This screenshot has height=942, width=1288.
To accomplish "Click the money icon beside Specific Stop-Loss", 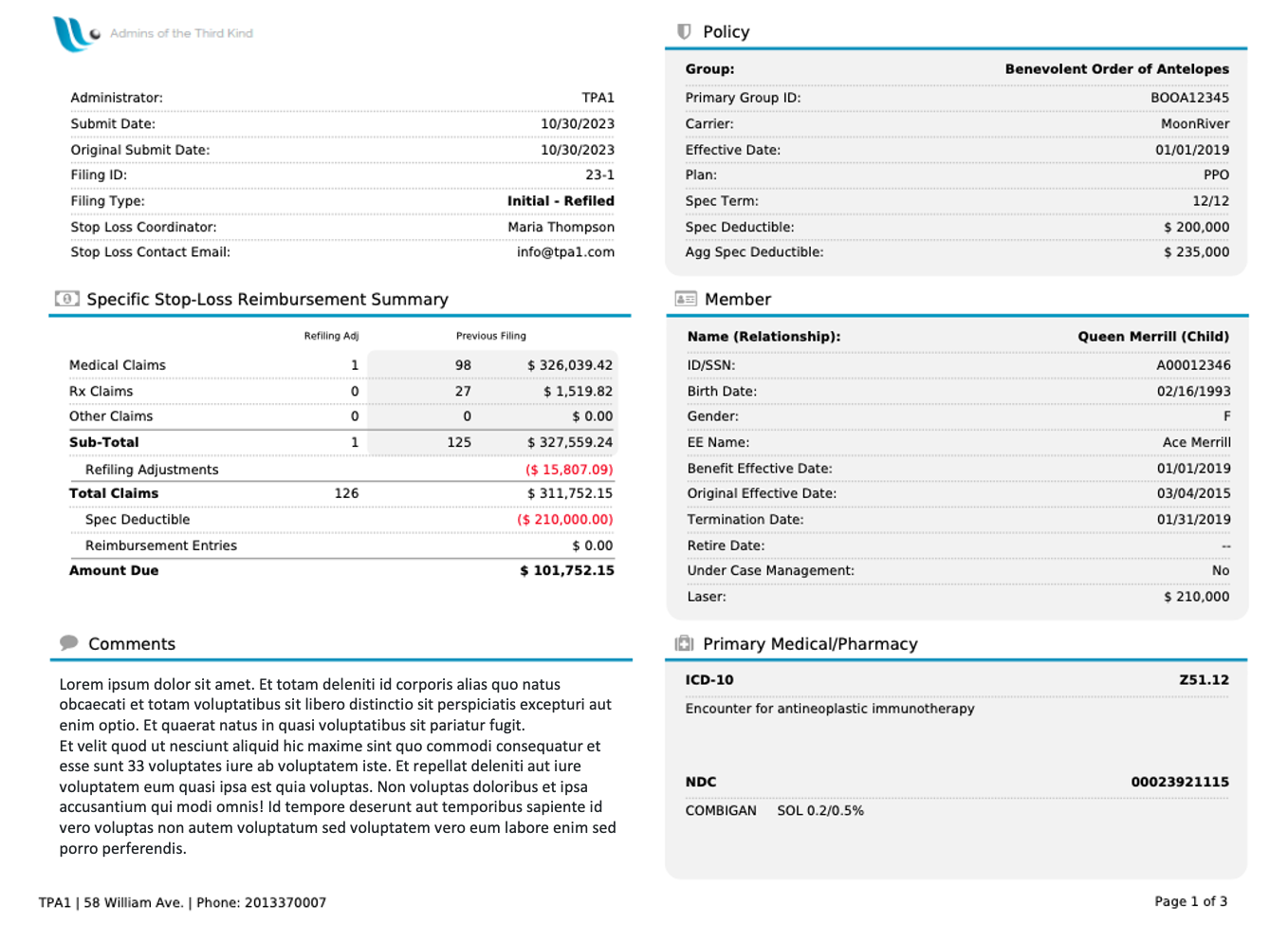I will click(67, 299).
